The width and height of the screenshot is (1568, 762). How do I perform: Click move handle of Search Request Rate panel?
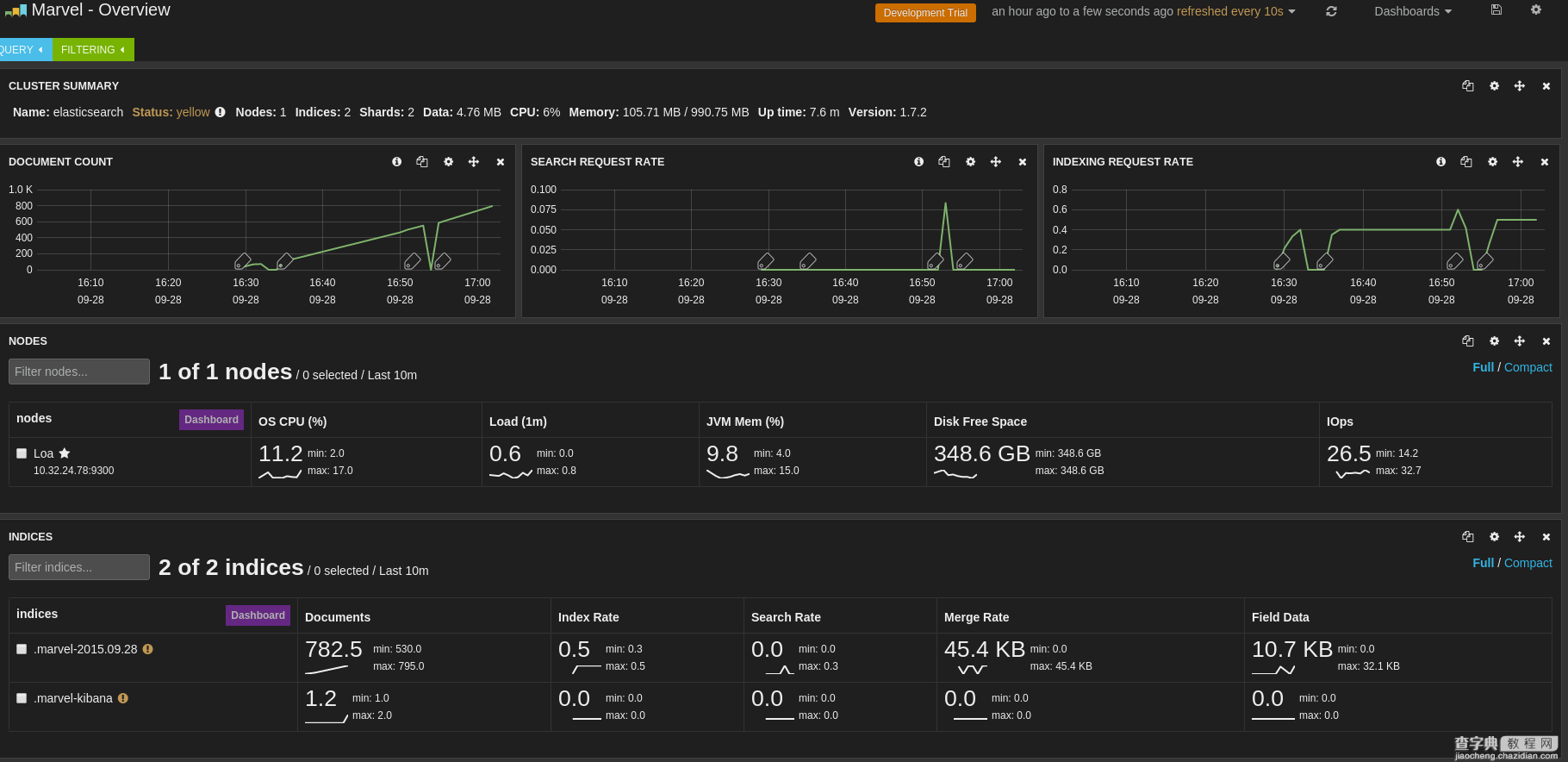point(996,162)
